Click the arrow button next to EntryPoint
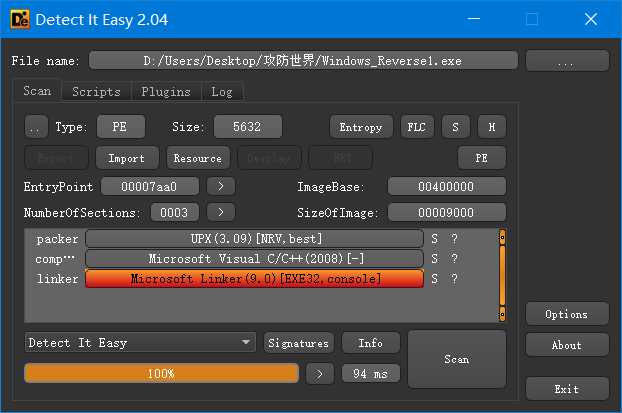 coord(221,186)
